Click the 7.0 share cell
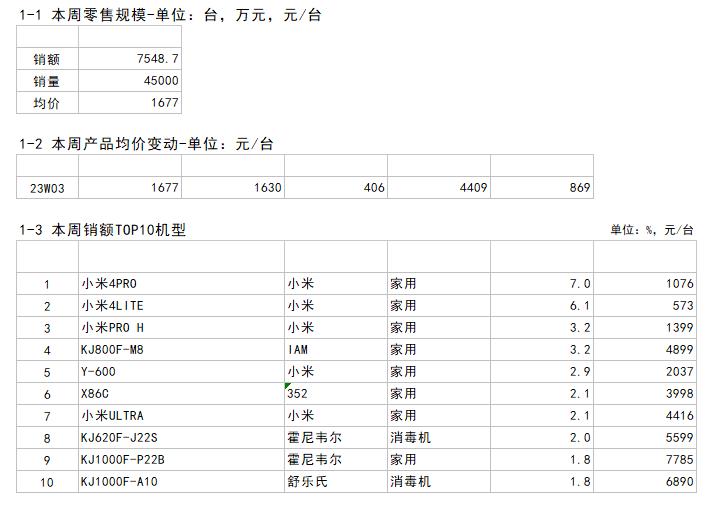This screenshot has height=509, width=717. (x=542, y=284)
